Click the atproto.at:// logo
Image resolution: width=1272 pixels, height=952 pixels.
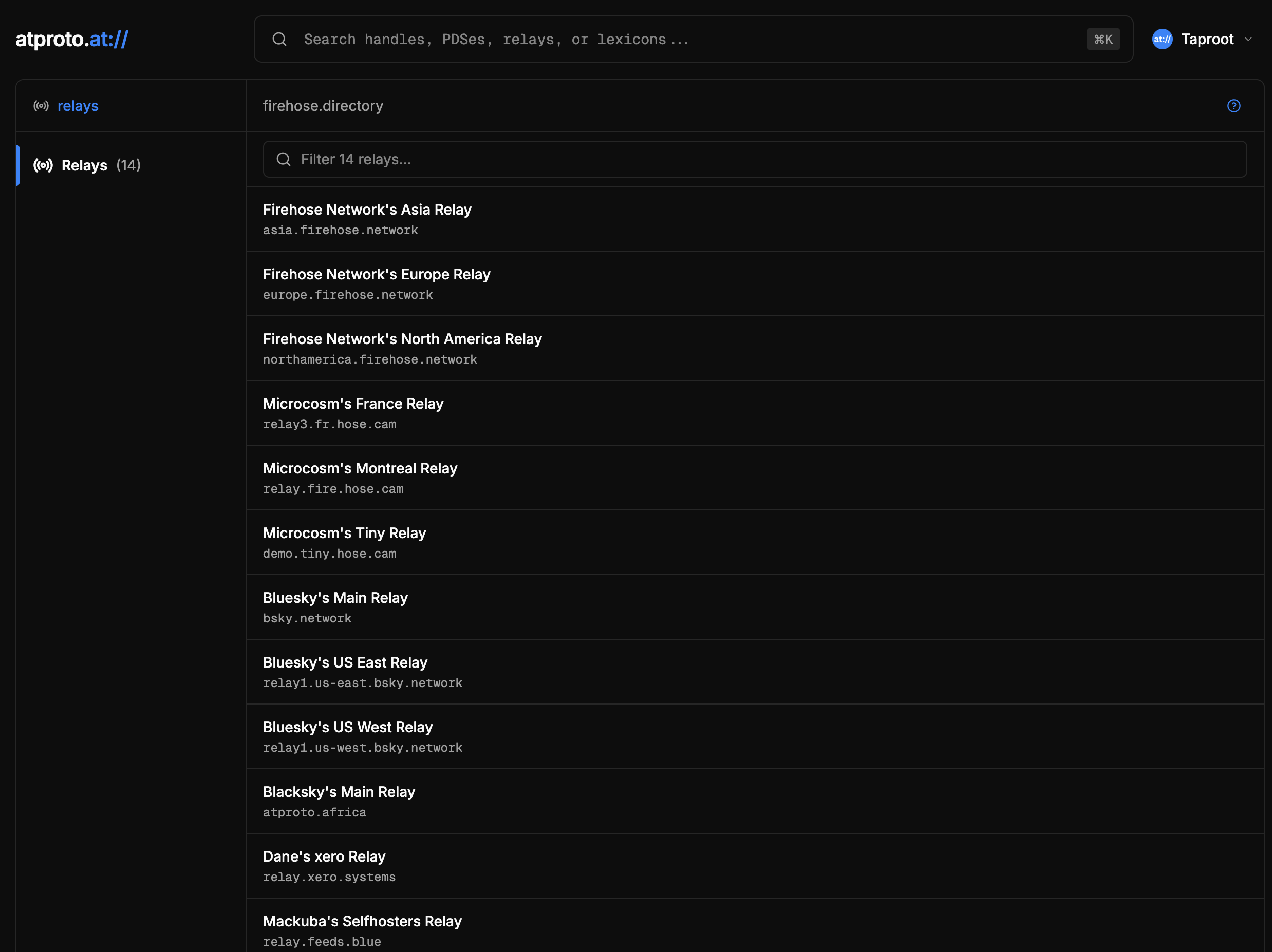72,39
